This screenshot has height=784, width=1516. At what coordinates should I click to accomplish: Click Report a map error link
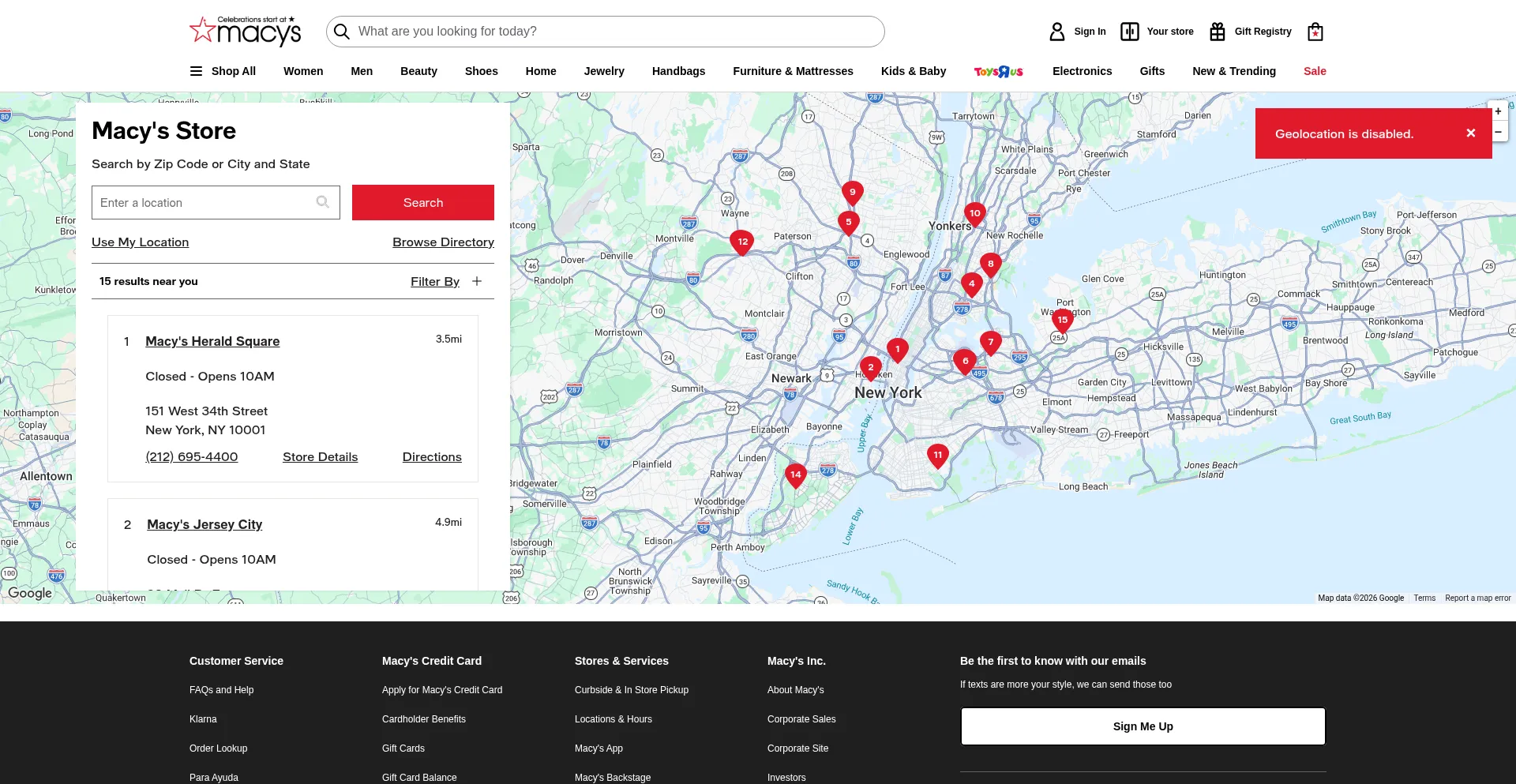1478,598
